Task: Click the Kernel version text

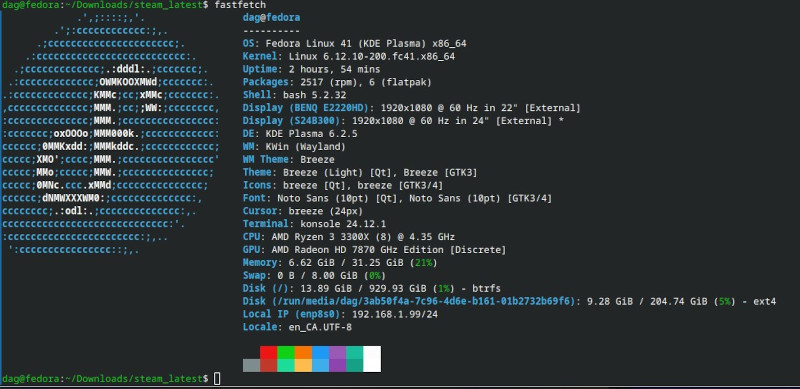Action: (x=372, y=56)
